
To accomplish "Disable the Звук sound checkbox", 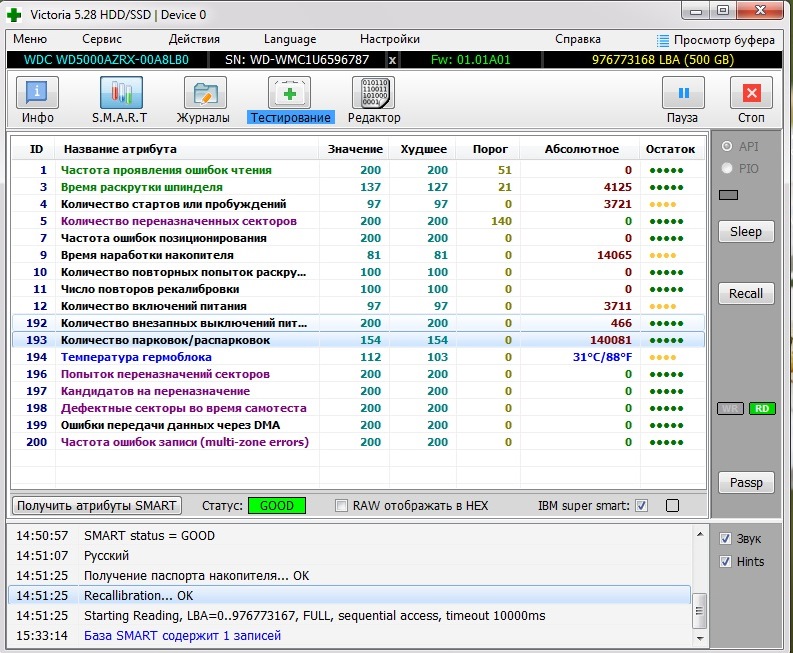I will pos(725,539).
